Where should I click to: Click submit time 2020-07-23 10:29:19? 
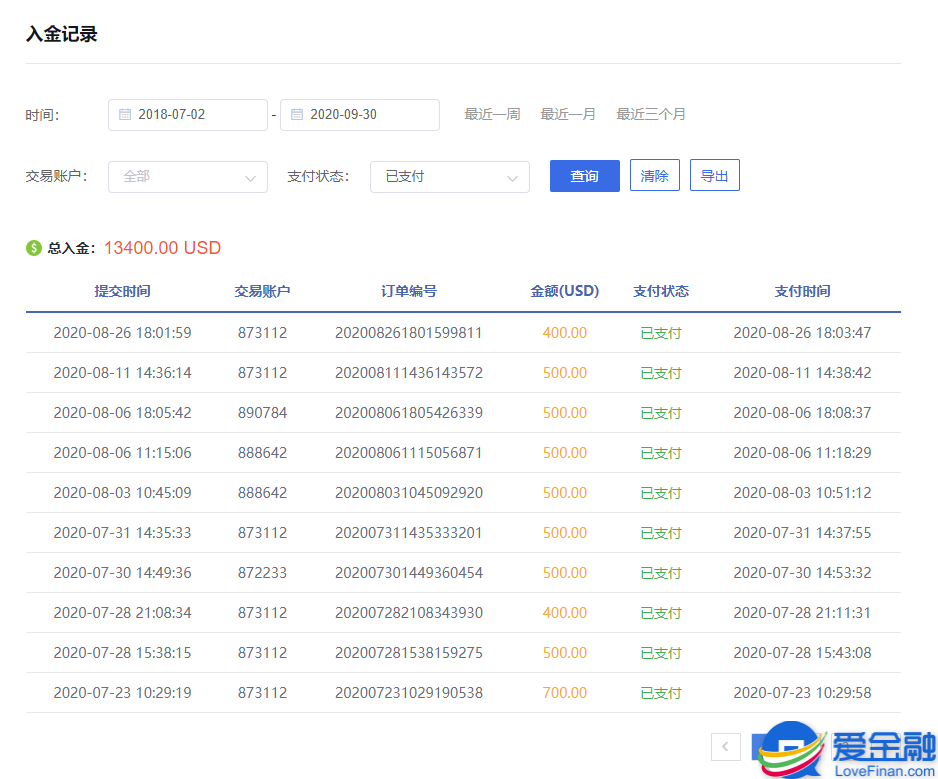click(x=123, y=693)
